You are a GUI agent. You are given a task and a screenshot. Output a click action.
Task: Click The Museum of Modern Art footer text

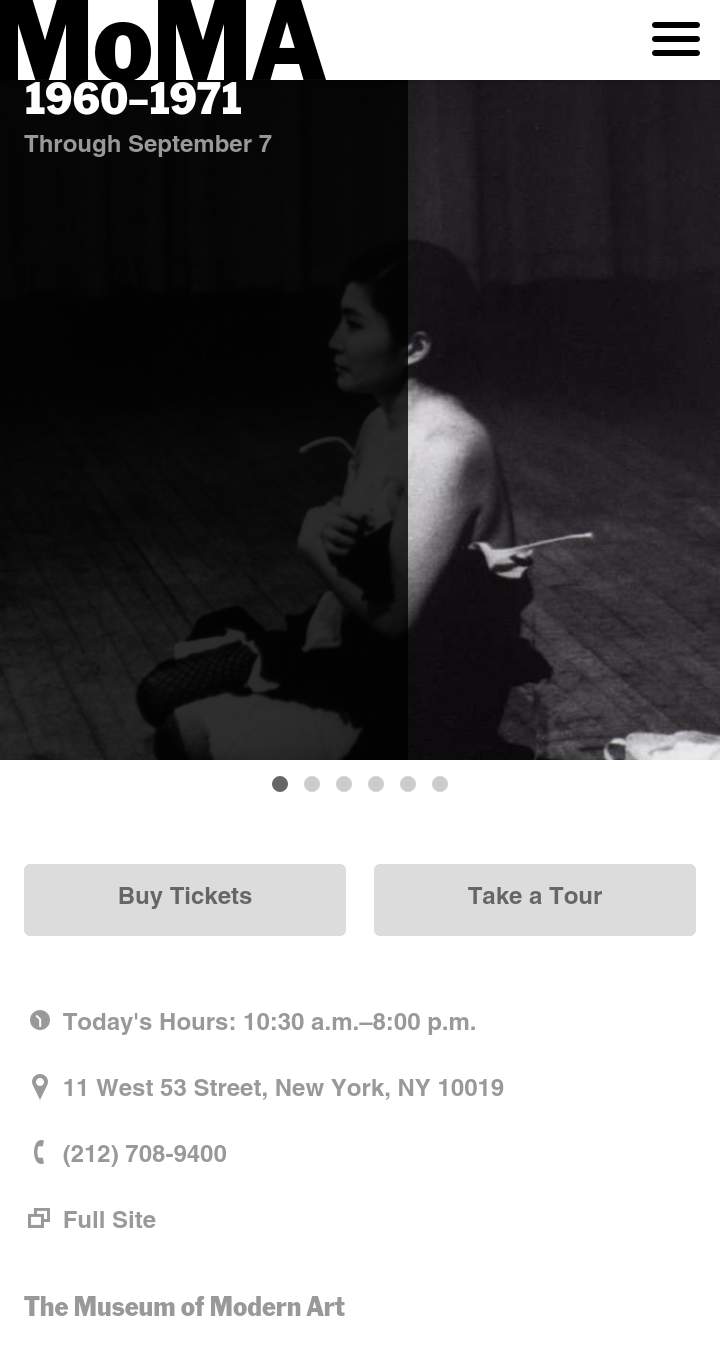point(184,1307)
